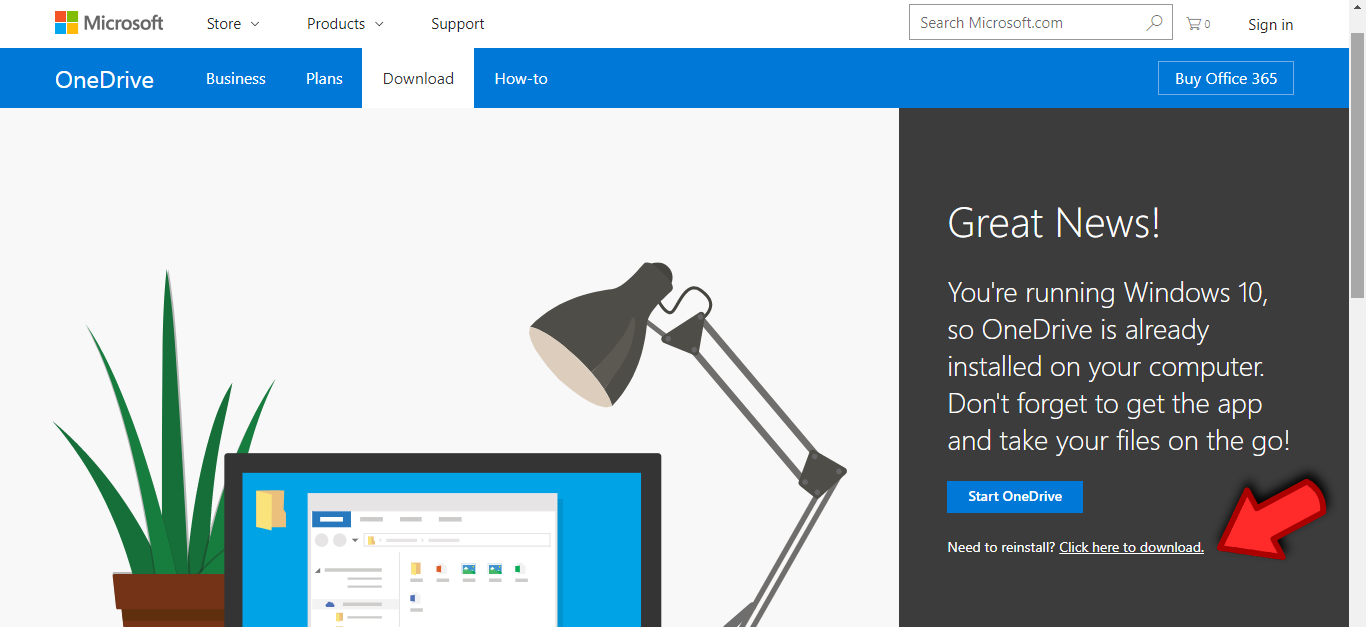1366x627 pixels.
Task: Expand the Store dropdown menu
Action: click(233, 24)
